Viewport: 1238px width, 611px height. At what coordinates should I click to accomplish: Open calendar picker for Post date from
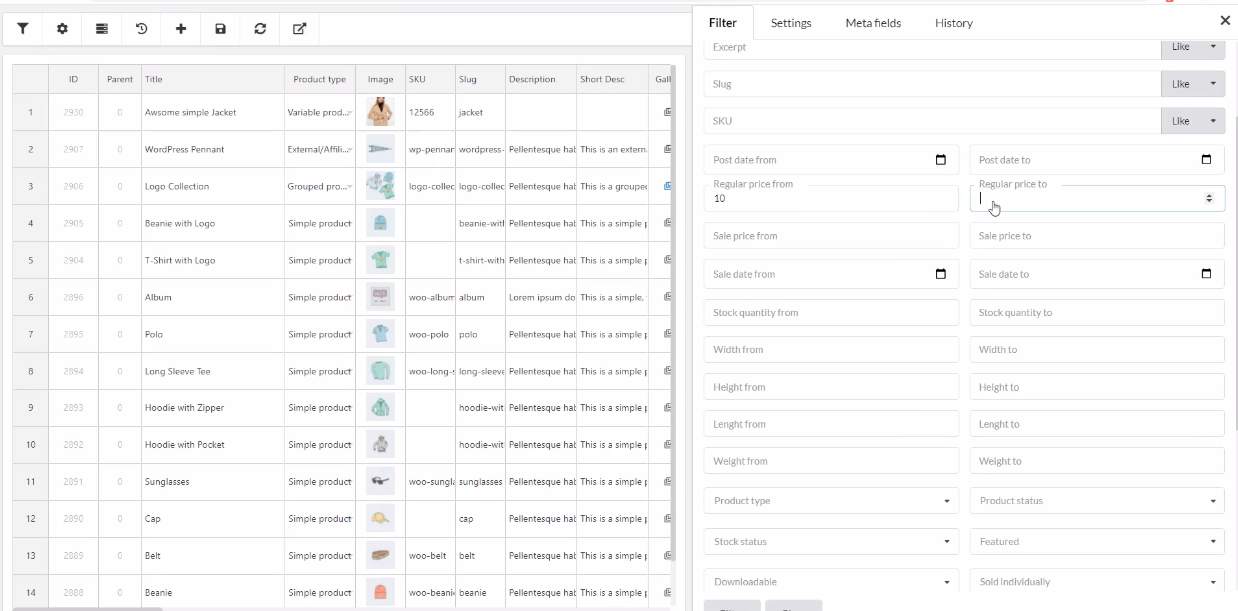(940, 160)
